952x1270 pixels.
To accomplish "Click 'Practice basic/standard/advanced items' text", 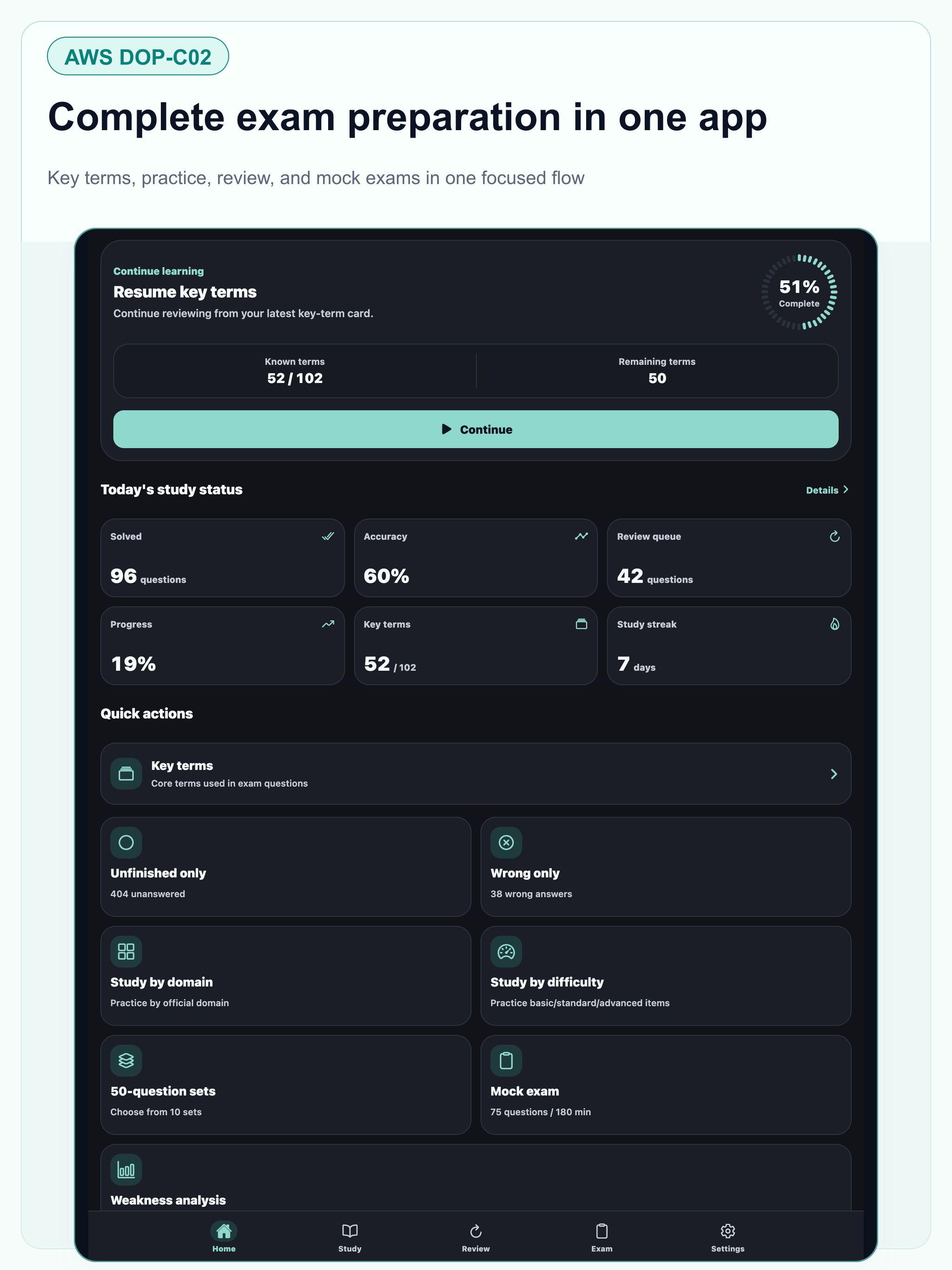I will pyautogui.click(x=580, y=1003).
